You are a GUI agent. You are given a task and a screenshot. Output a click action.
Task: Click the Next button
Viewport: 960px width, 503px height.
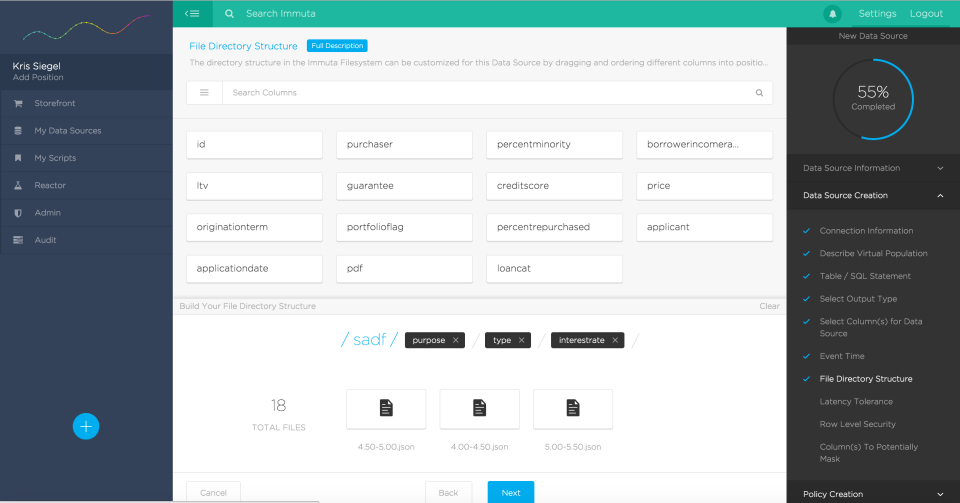511,493
